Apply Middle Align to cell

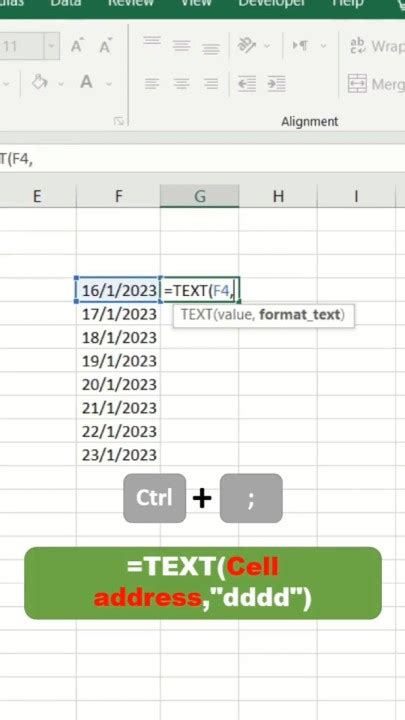coord(181,46)
